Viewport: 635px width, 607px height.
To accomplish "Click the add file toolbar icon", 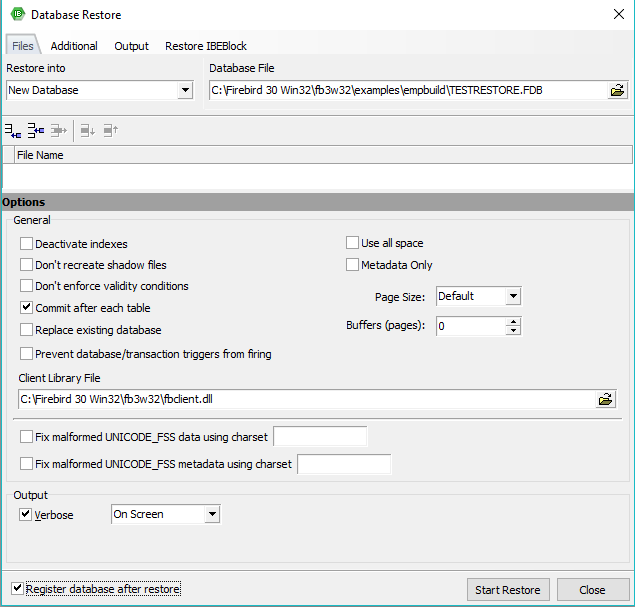I will (x=13, y=131).
